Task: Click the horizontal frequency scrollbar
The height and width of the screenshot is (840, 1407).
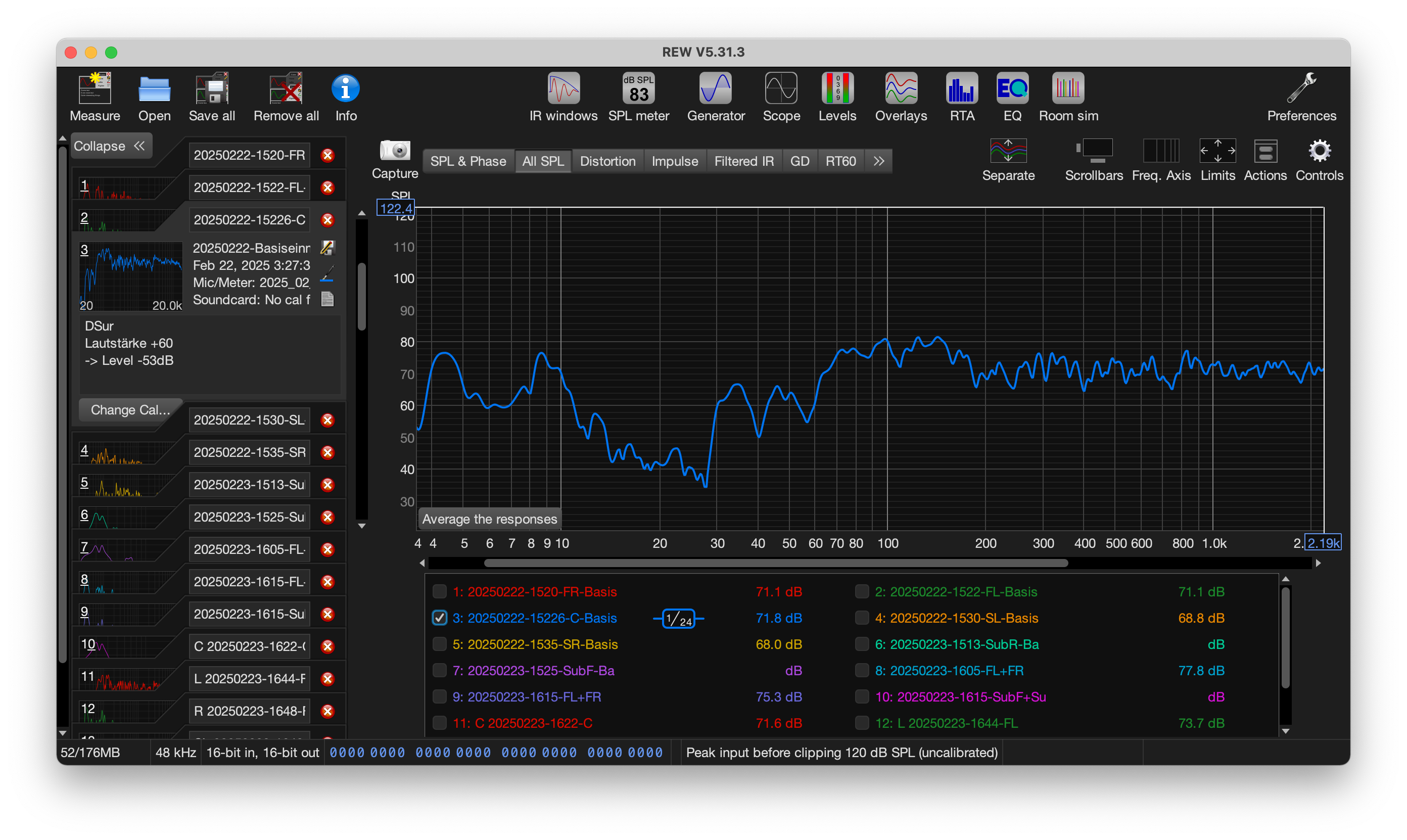Action: coord(775,563)
